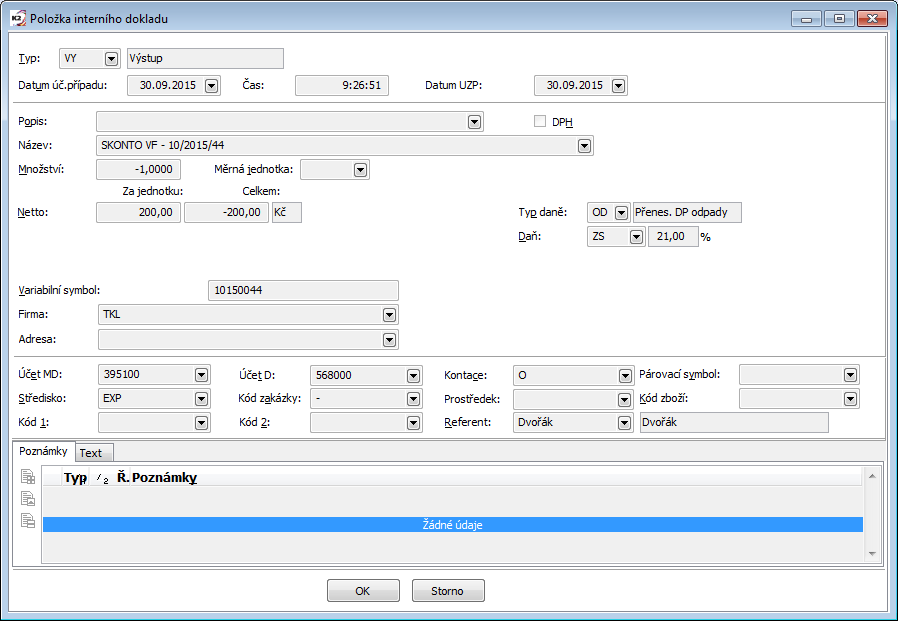Image resolution: width=898 pixels, height=621 pixels.
Task: Click the sort-order column header next to Typ
Action: [103, 478]
